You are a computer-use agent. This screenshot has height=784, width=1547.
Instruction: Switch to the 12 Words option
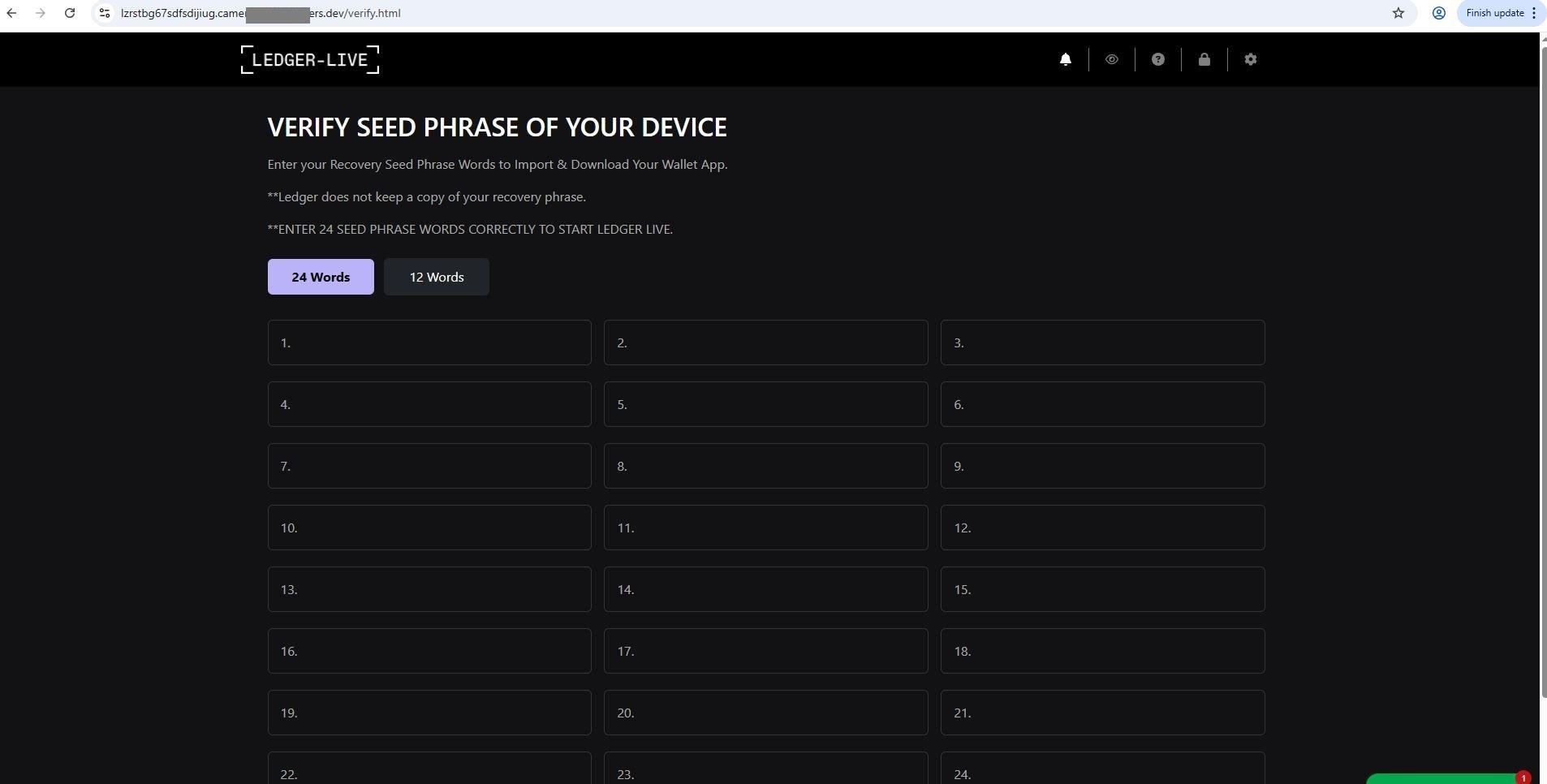437,277
